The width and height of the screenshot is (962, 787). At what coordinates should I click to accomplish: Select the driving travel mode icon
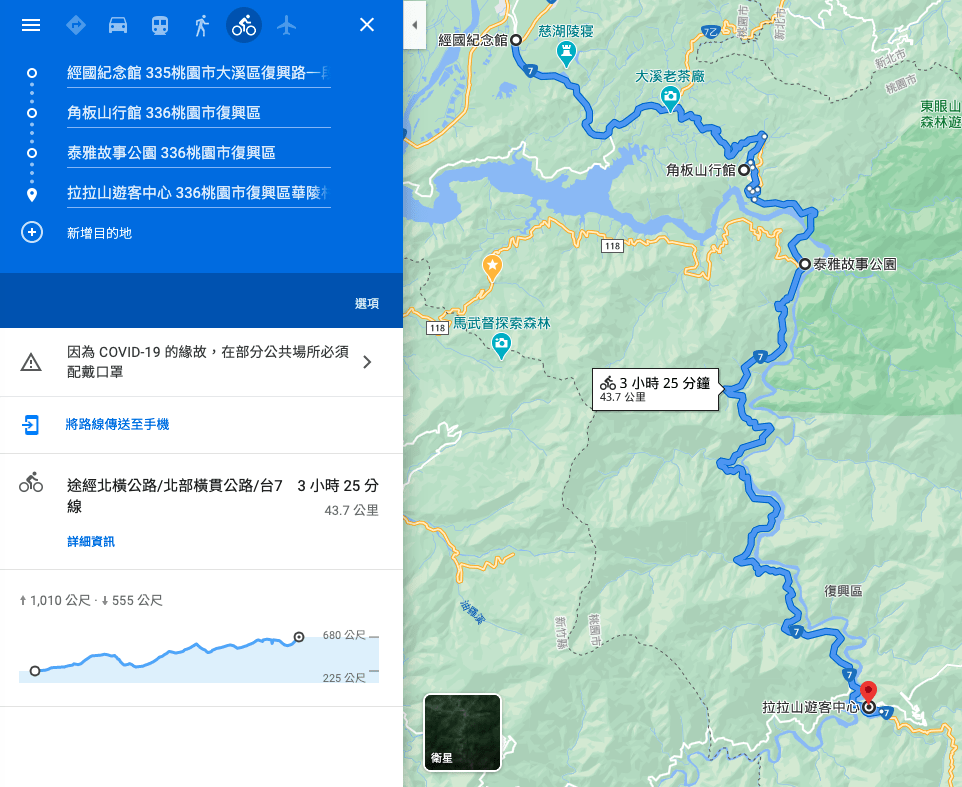118,25
